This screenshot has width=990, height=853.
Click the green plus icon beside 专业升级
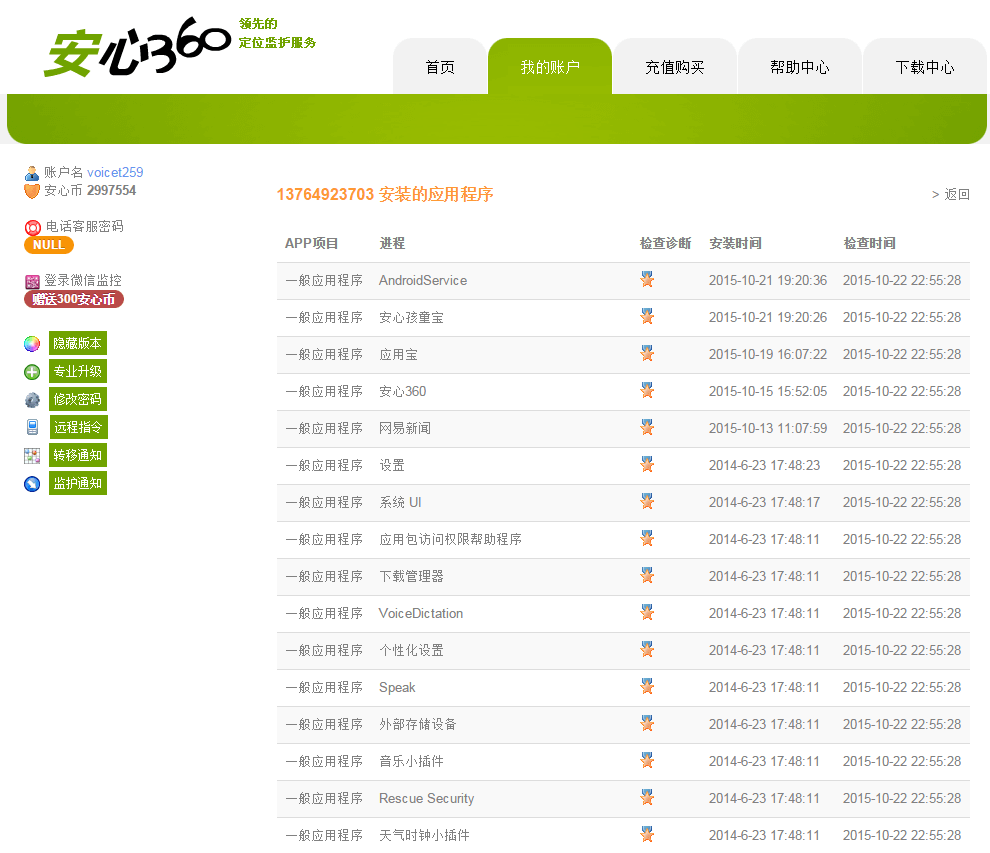point(32,372)
